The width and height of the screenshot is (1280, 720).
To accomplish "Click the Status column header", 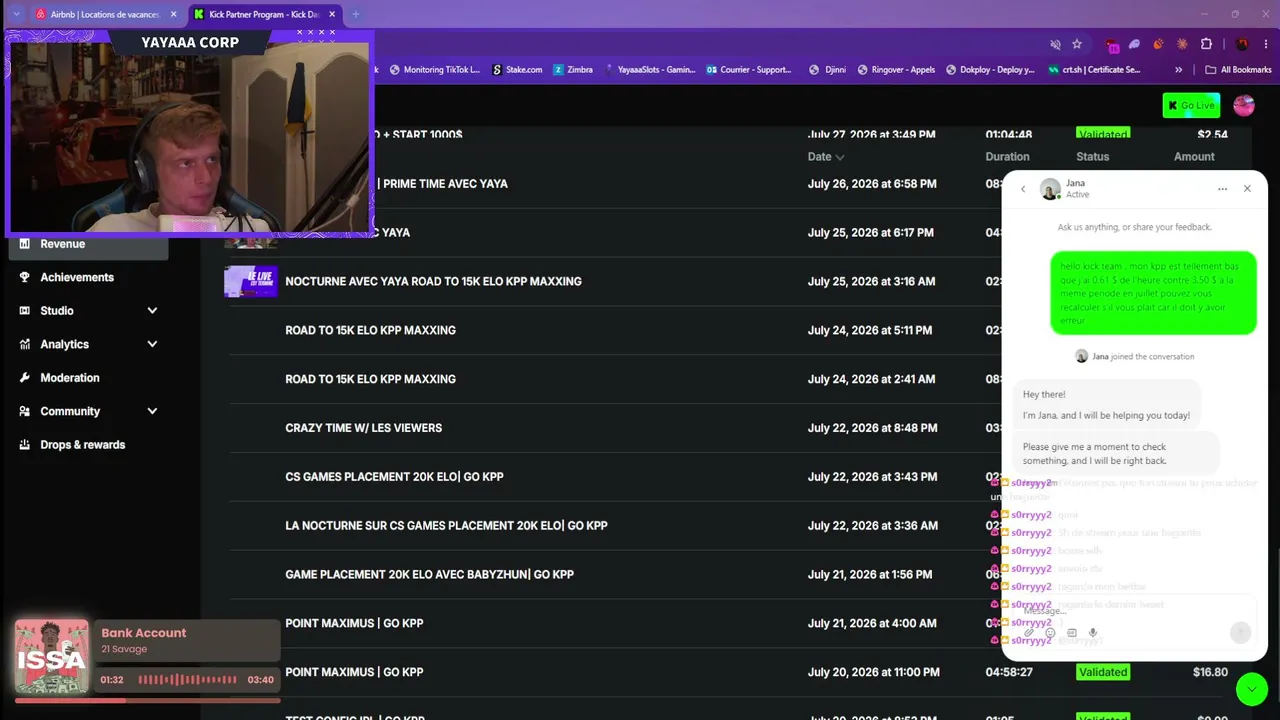I will pyautogui.click(x=1092, y=157).
